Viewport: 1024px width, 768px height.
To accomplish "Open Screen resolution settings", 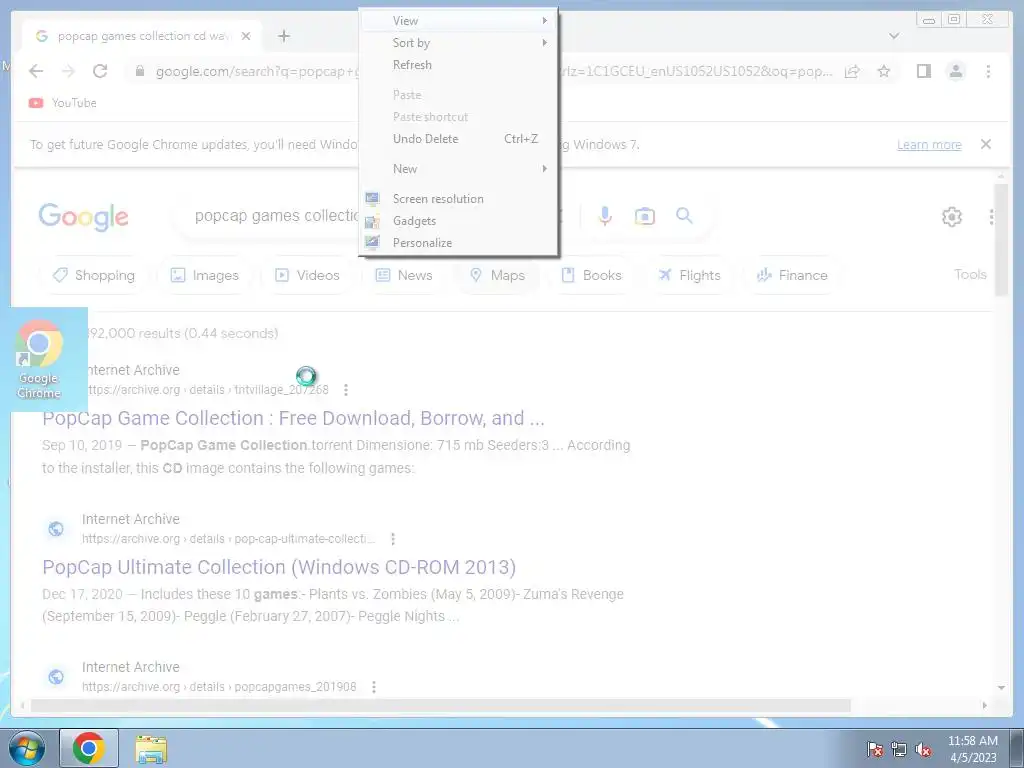I will point(458,199).
